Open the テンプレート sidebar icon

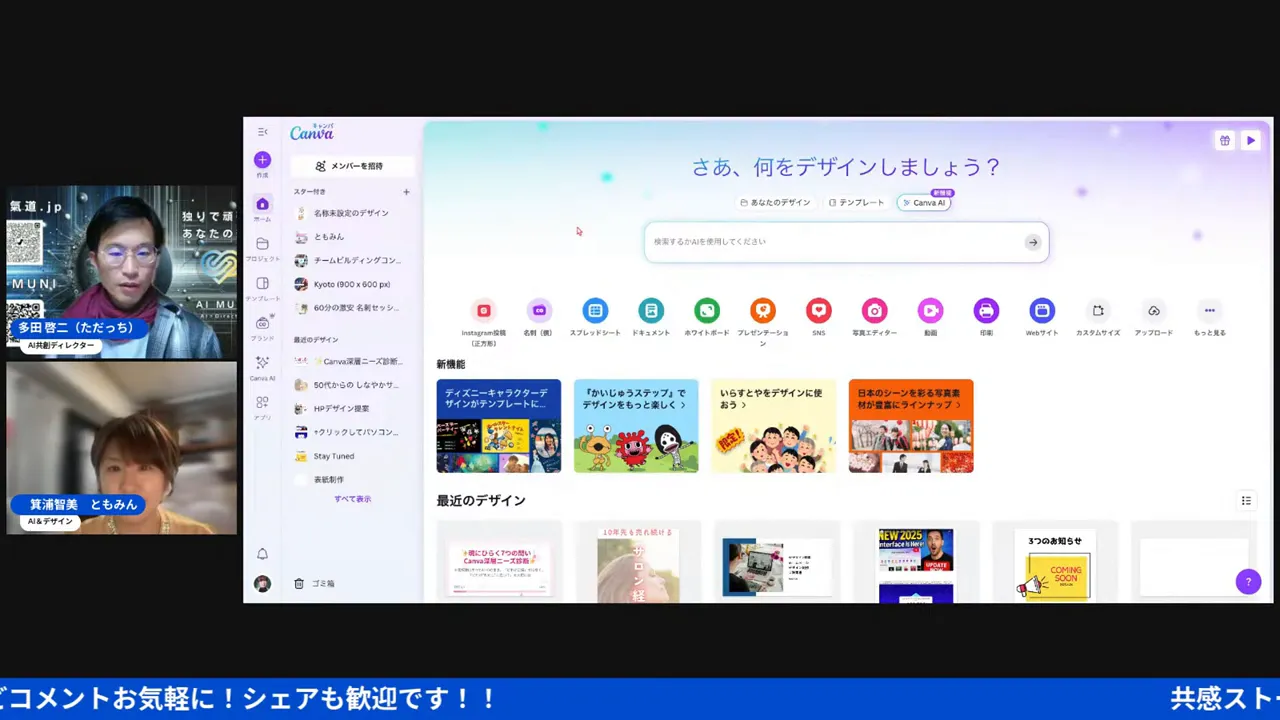pyautogui.click(x=262, y=283)
